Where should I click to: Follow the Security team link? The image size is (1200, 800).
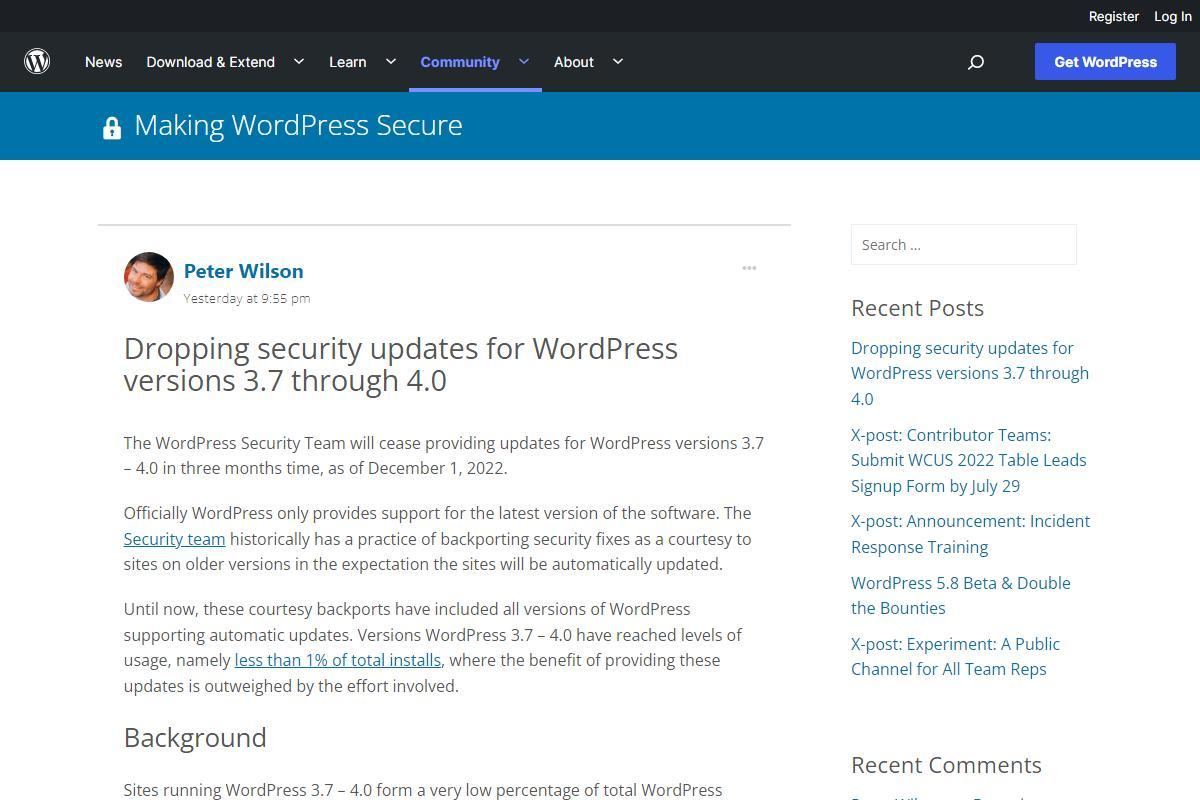(174, 539)
